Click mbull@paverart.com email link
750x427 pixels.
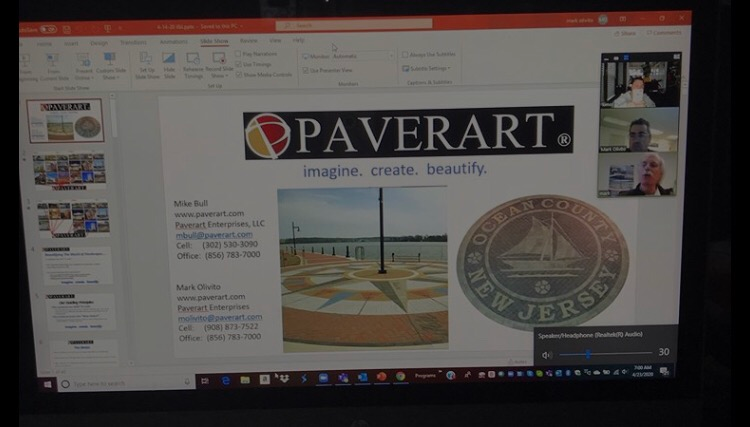214,235
